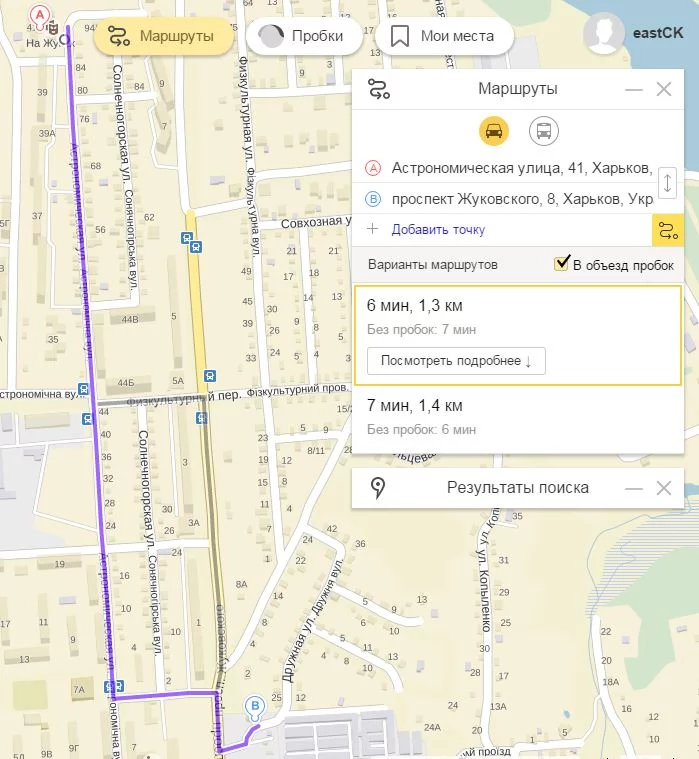
Task: Minimize the Маршруты panel
Action: coord(634,90)
